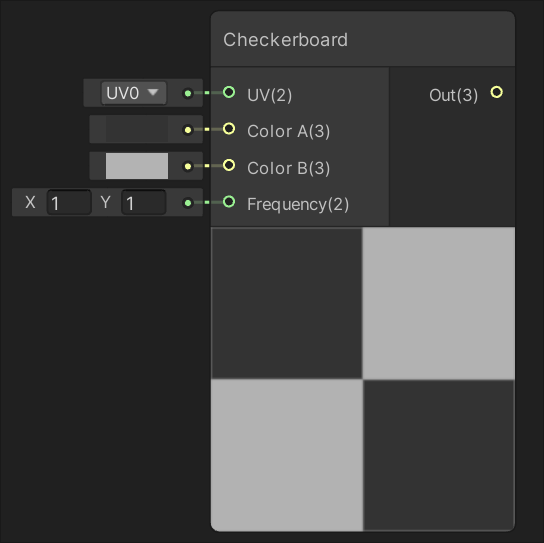
Task: Open the dark Color A swatch
Action: (x=137, y=129)
